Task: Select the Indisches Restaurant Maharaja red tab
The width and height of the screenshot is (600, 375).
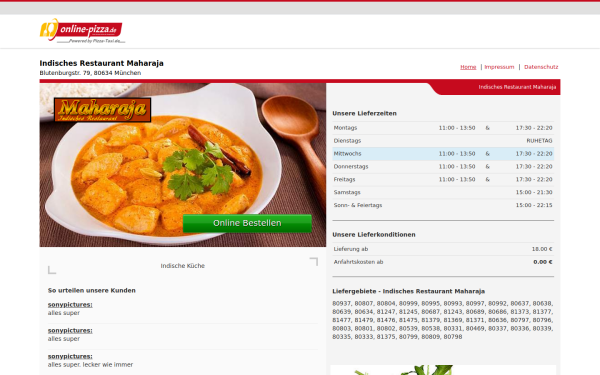Action: pos(517,87)
